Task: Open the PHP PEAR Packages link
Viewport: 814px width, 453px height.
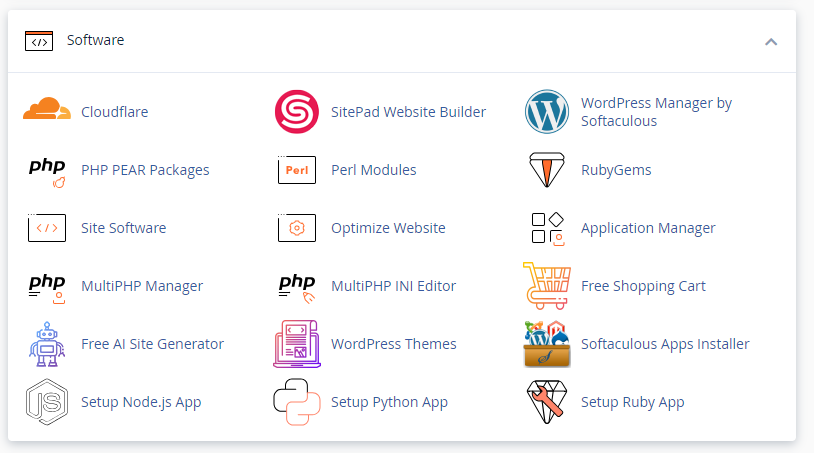Action: 145,170
